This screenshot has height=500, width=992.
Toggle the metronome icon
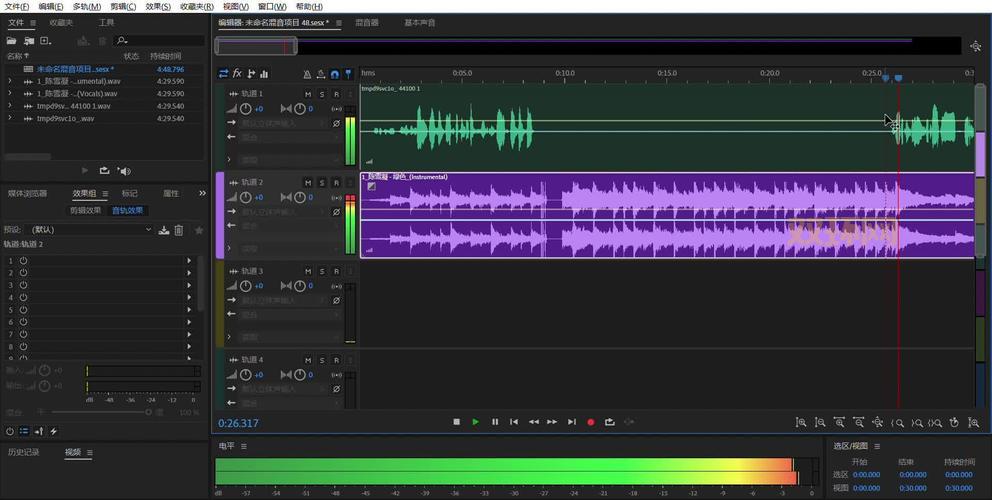pos(307,74)
